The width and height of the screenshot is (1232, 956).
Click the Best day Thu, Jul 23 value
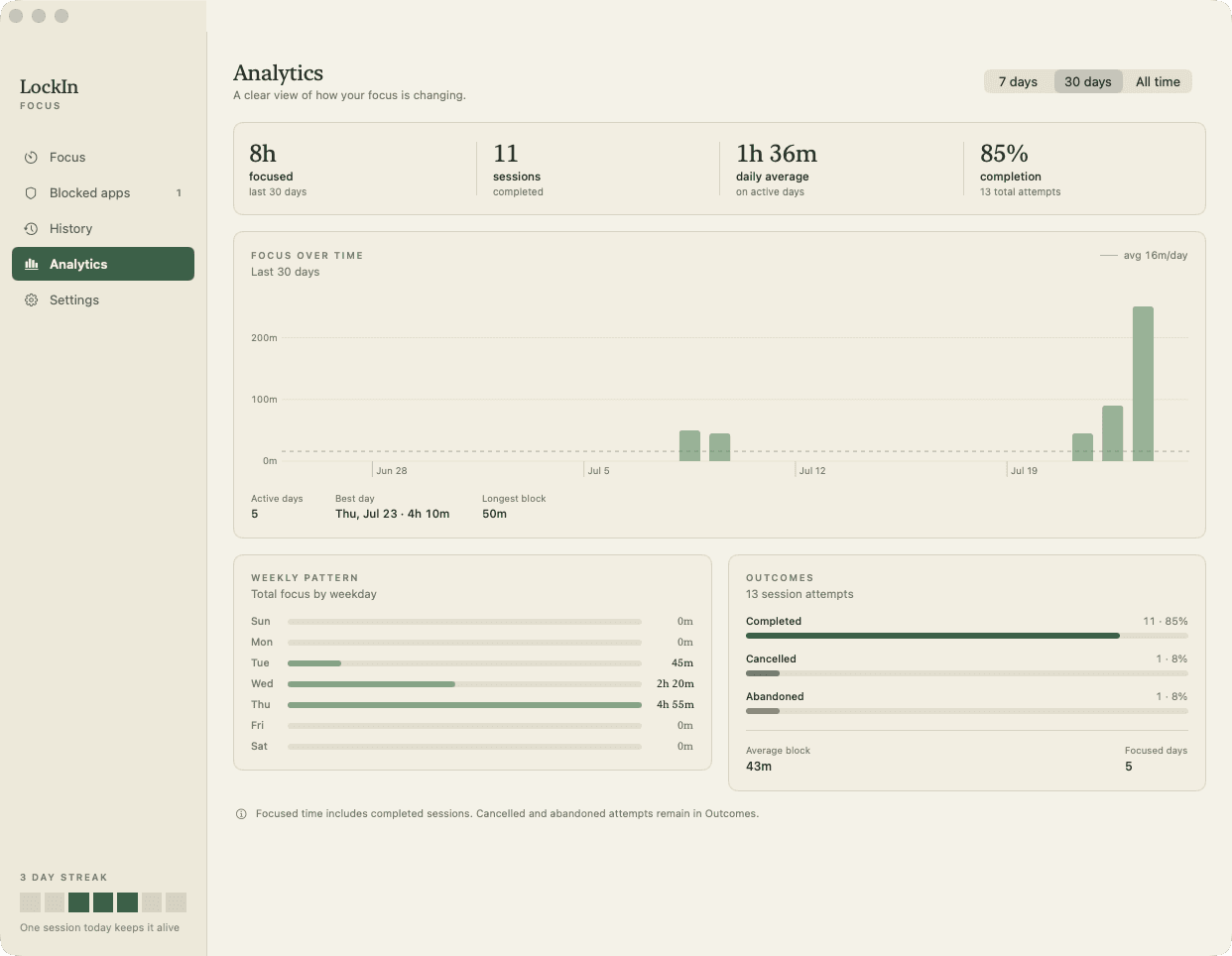pos(393,514)
